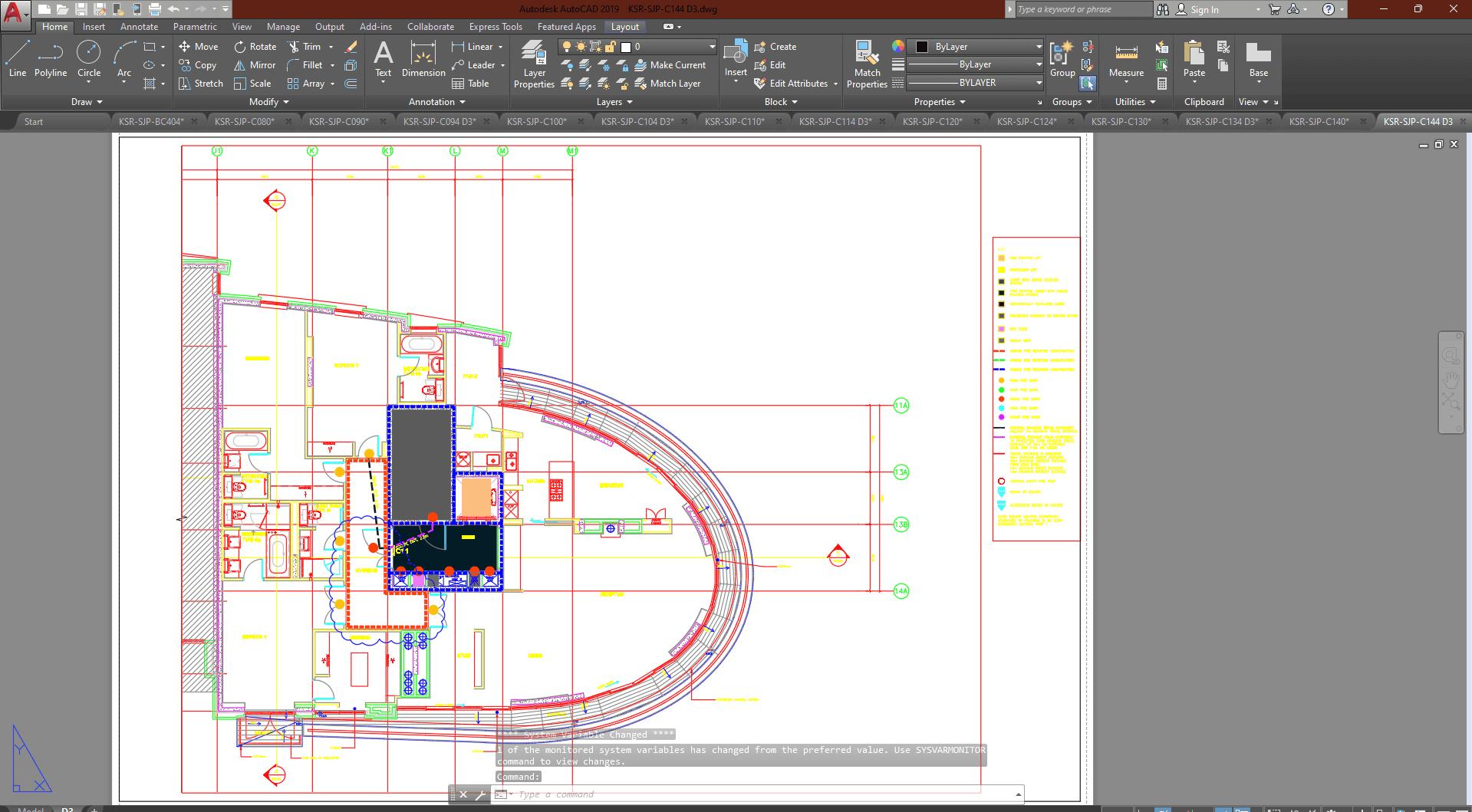This screenshot has height=812, width=1472.
Task: Switch to the Annotate ribbon tab
Action: 139,27
